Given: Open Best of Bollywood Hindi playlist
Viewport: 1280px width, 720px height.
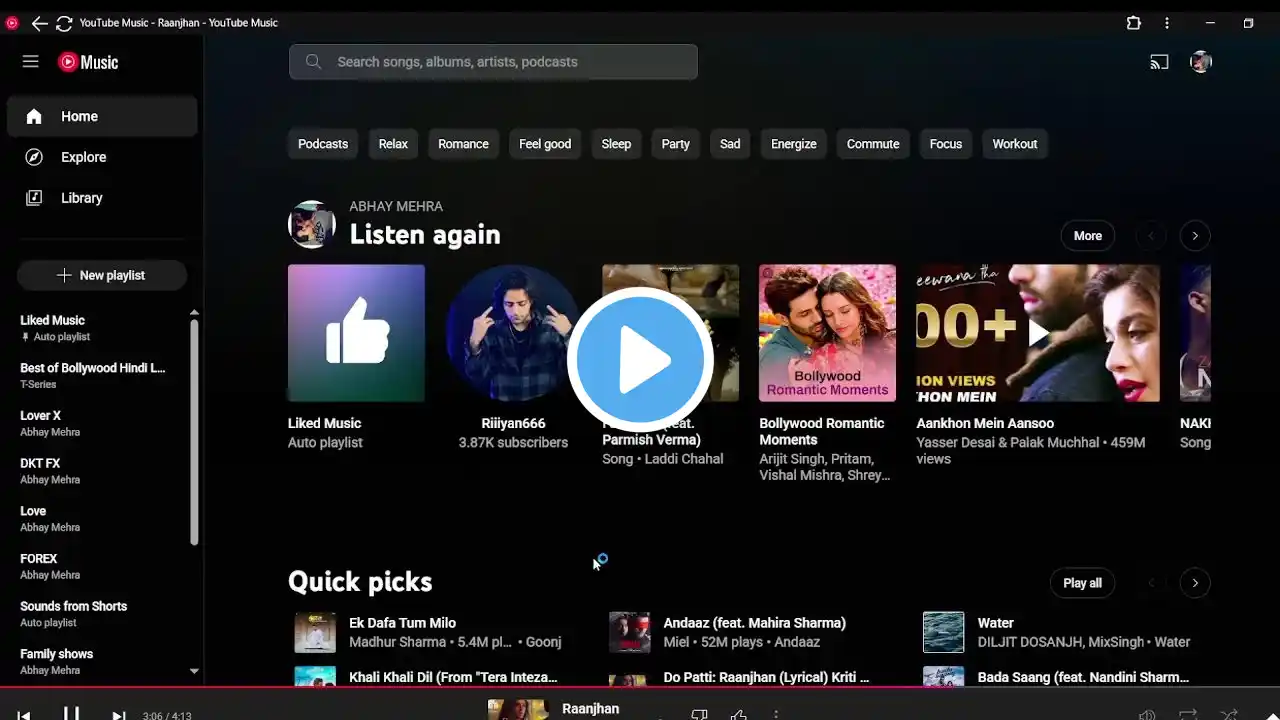Looking at the screenshot, I should [x=97, y=376].
